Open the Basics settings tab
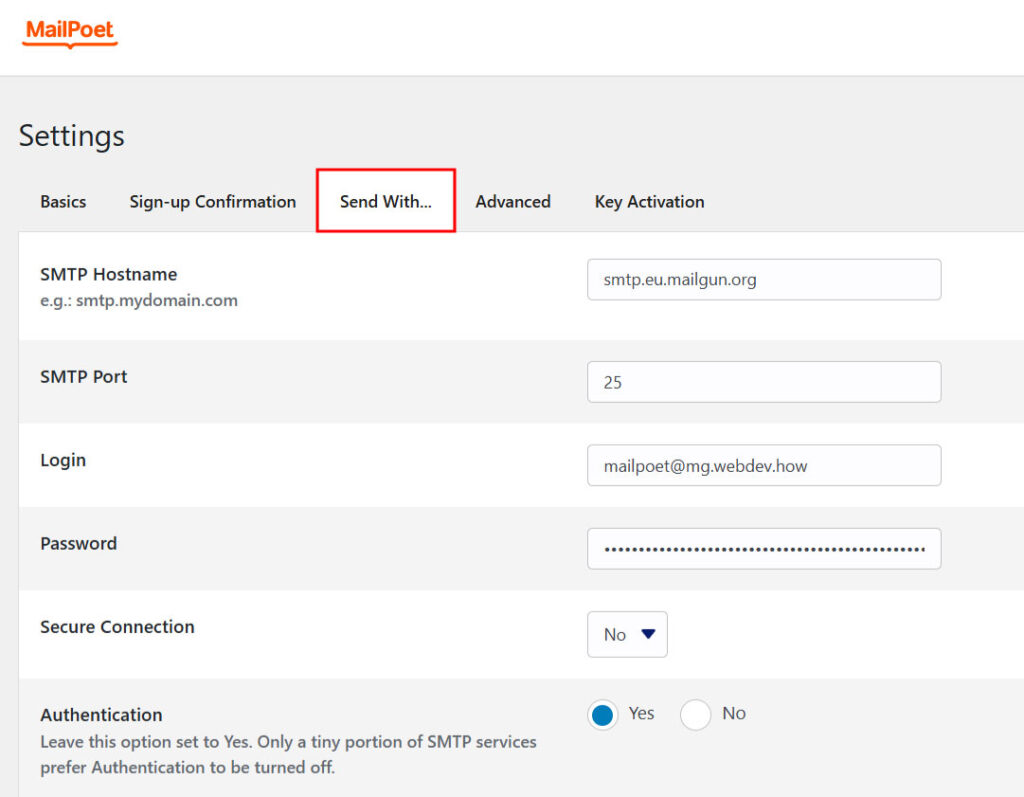The height and width of the screenshot is (797, 1024). (x=62, y=201)
